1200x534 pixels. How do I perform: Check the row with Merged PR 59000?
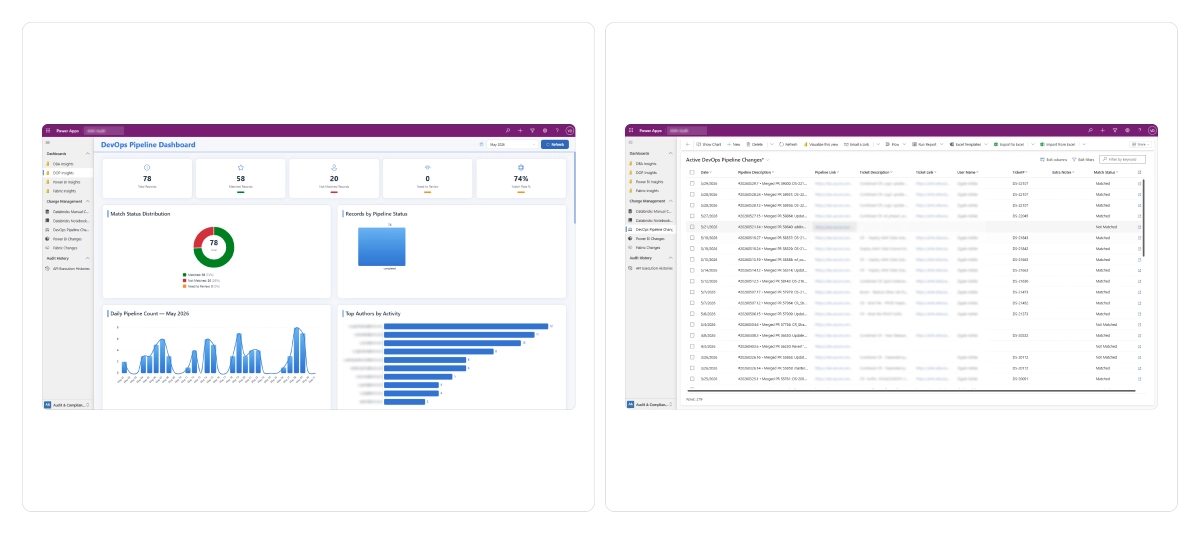pyautogui.click(x=692, y=184)
